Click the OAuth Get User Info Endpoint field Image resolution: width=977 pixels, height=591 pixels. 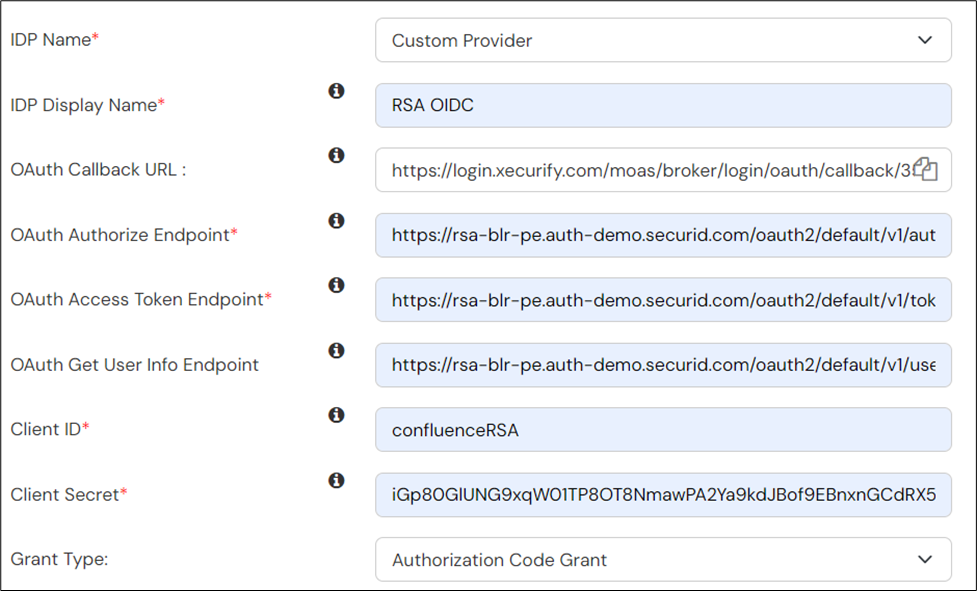point(663,365)
